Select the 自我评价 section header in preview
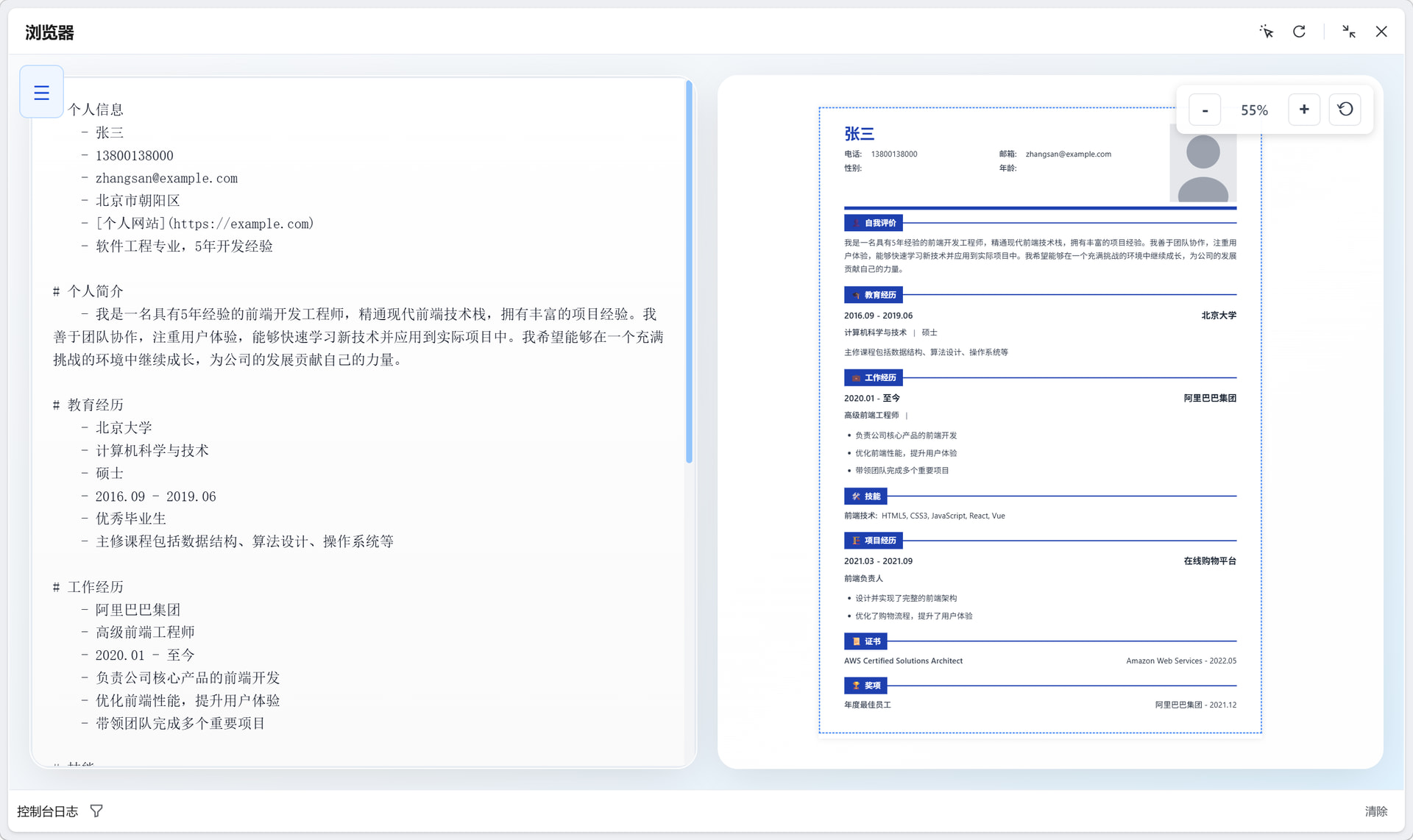 (x=873, y=223)
